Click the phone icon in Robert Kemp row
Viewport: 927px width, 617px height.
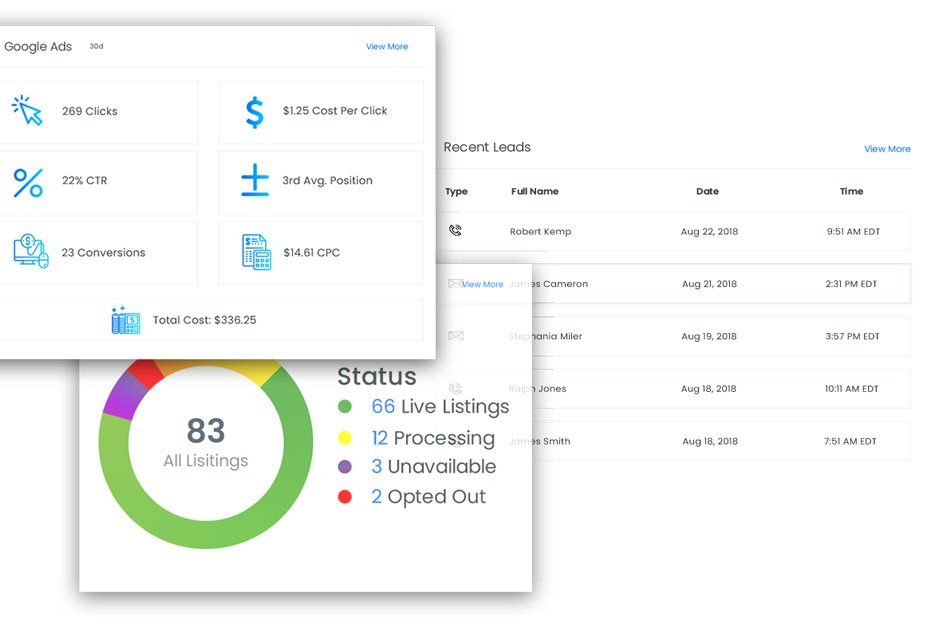click(455, 230)
